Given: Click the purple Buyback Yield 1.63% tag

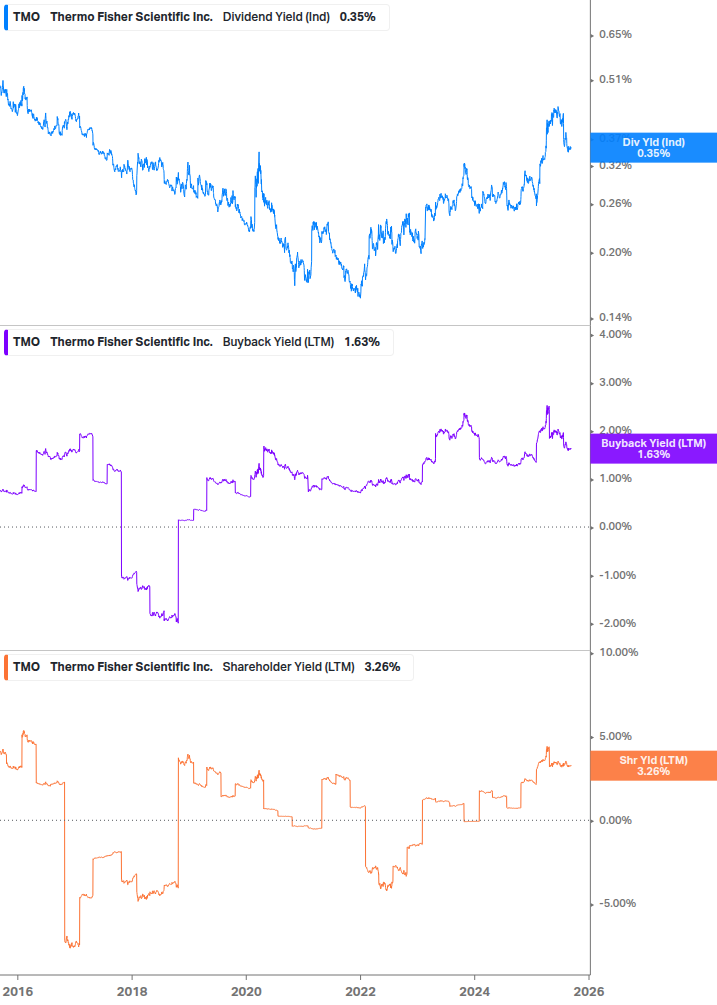Looking at the screenshot, I should 653,449.
